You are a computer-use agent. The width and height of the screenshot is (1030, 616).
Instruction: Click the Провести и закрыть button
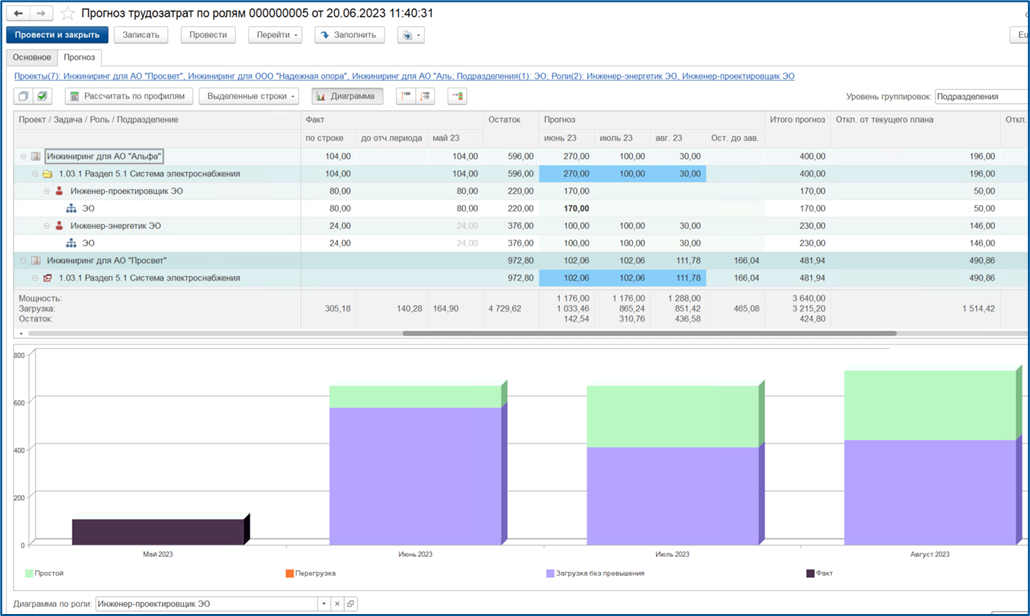tap(57, 35)
